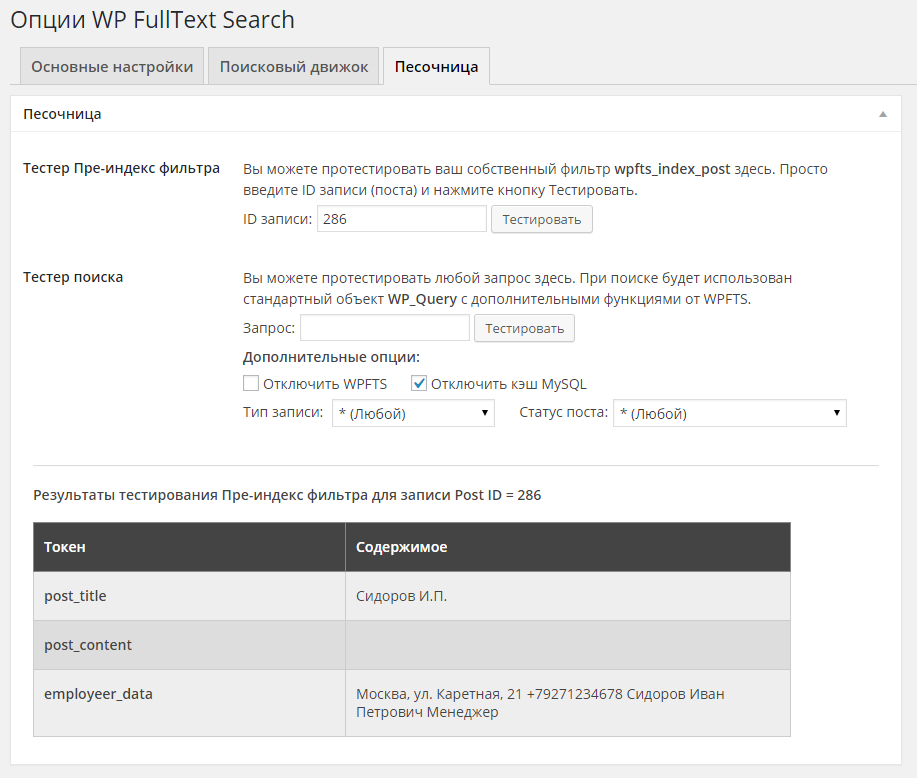The height and width of the screenshot is (778, 917).
Task: Open the Основные настройки tab
Action: pyautogui.click(x=112, y=66)
